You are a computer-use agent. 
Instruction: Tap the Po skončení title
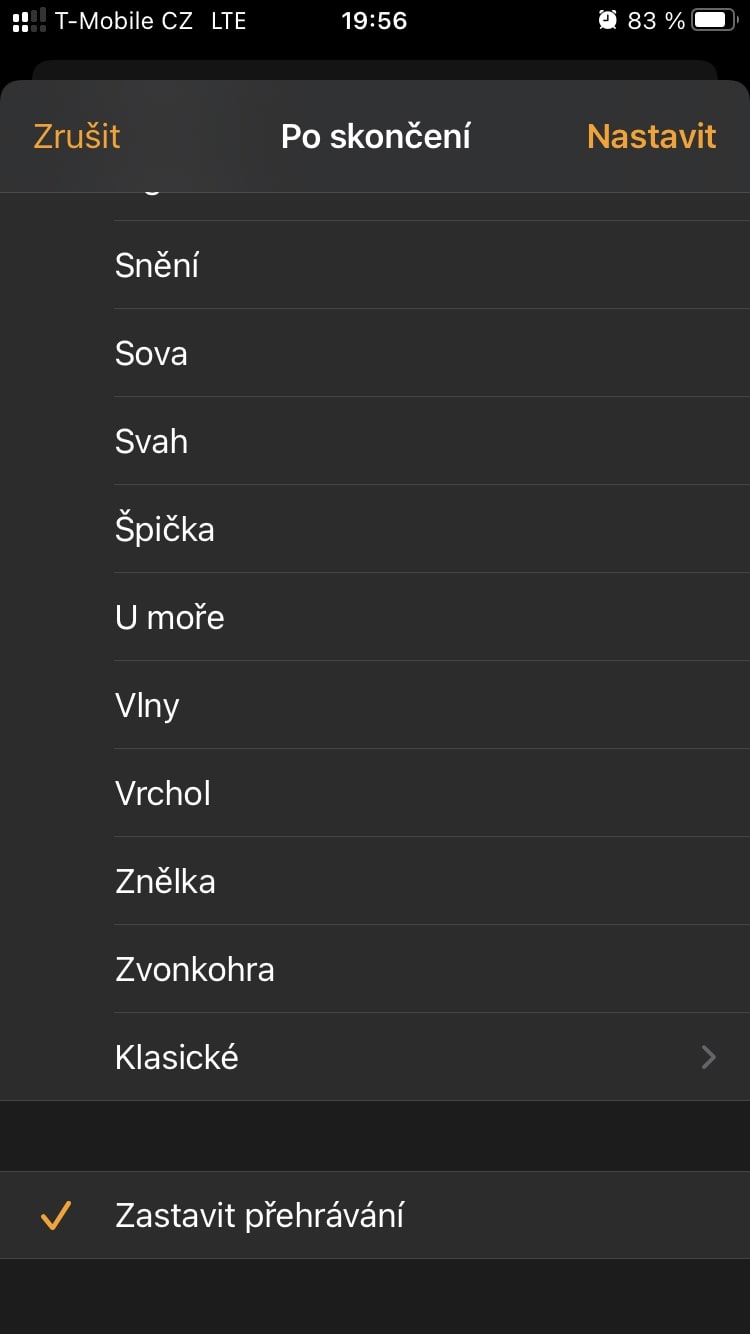(375, 136)
